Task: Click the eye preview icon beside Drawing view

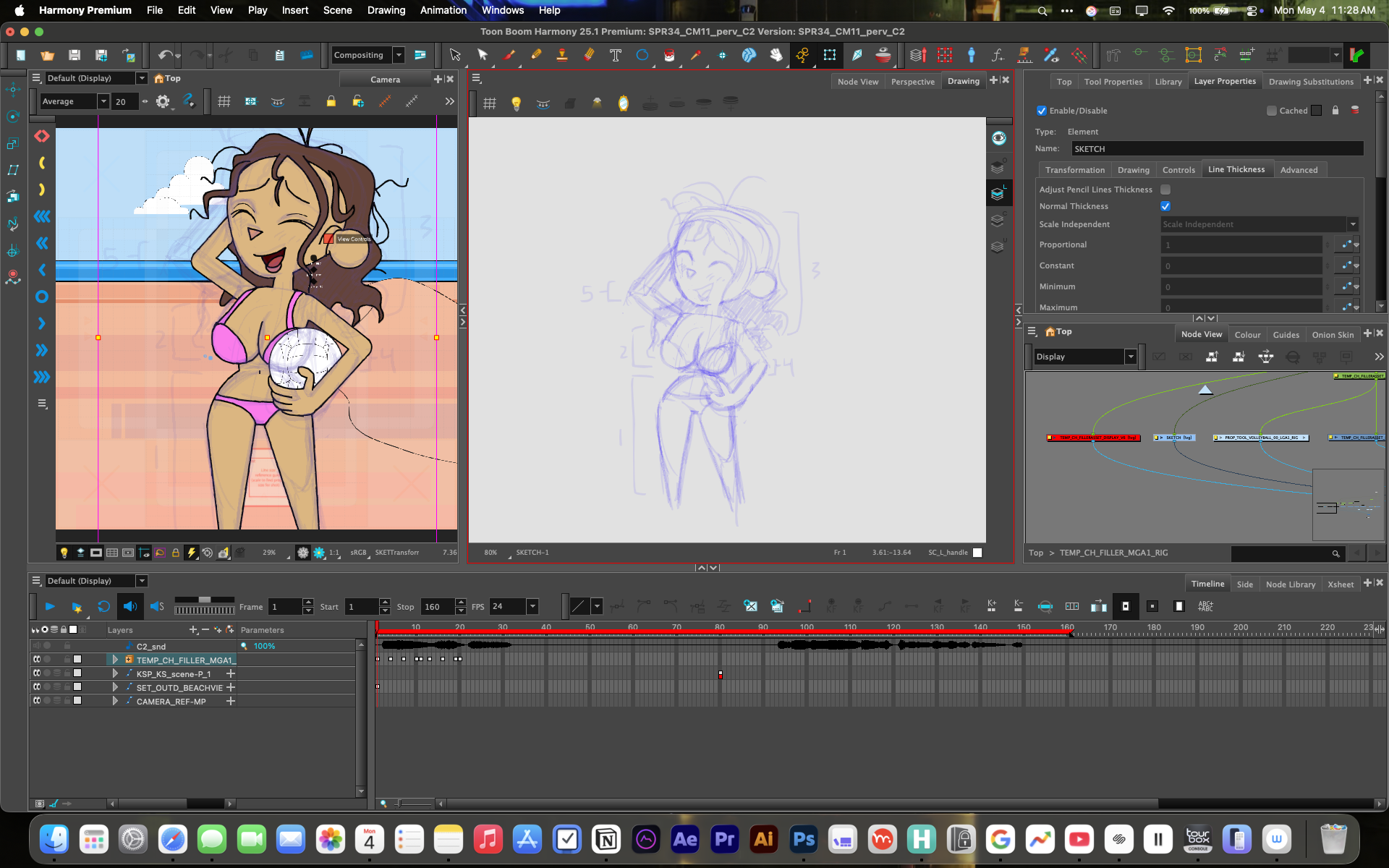Action: [x=999, y=138]
